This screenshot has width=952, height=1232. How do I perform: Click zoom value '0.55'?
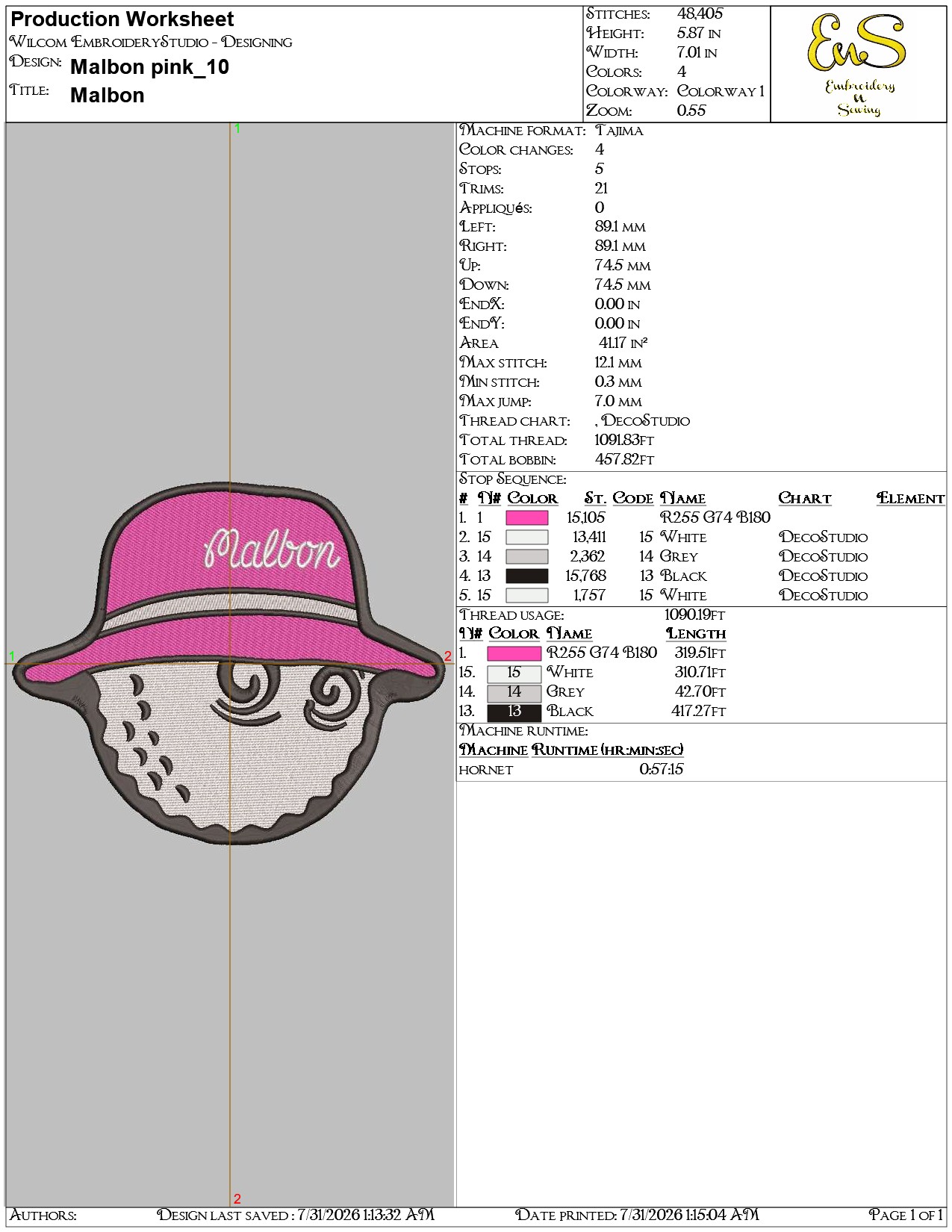[x=691, y=111]
